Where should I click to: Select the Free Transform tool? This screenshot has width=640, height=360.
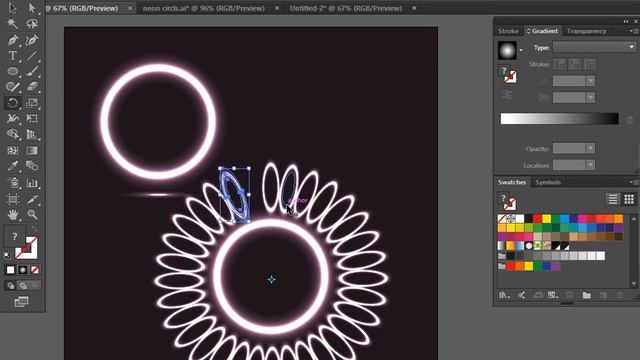tap(32, 118)
